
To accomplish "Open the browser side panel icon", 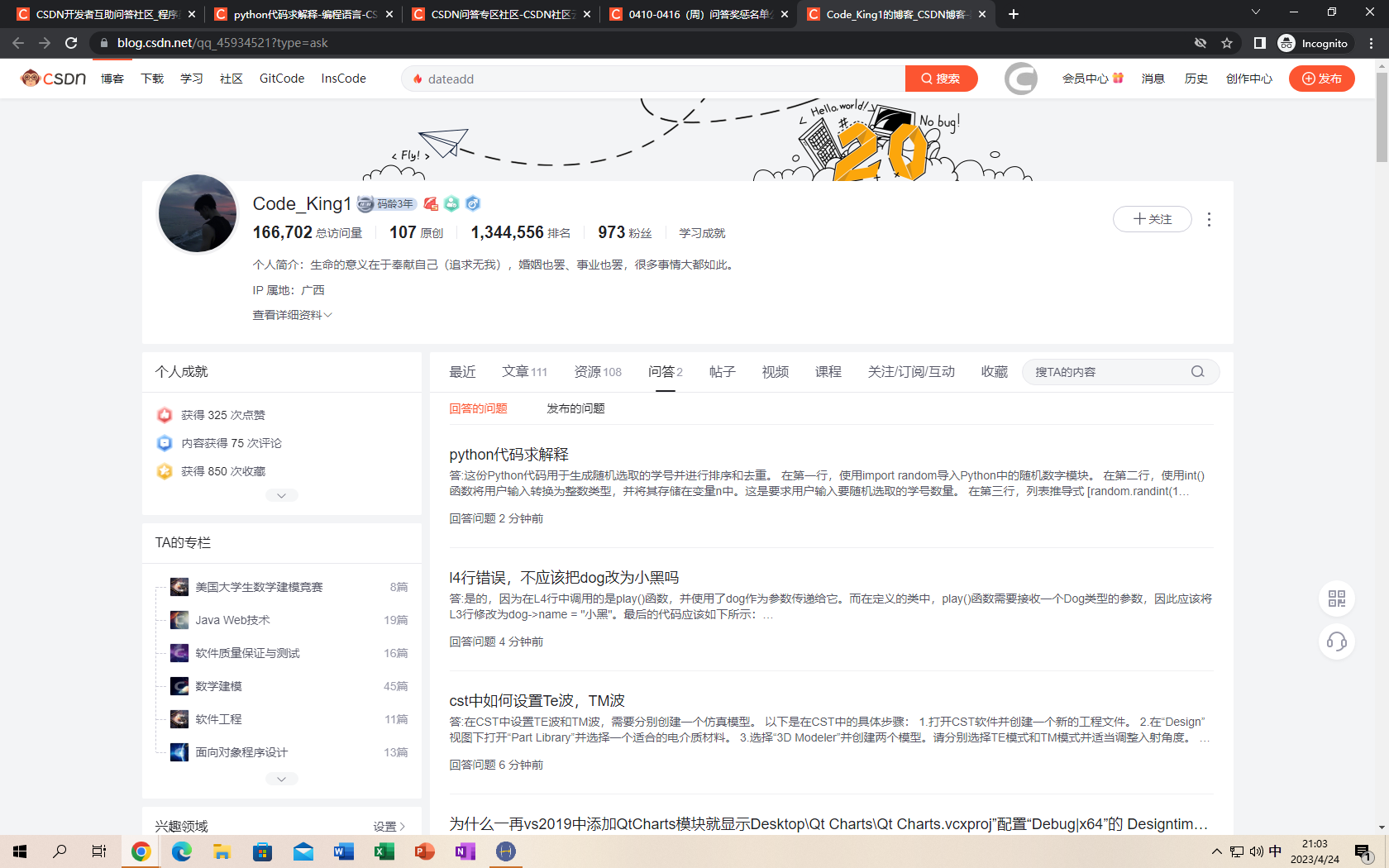I will click(x=1259, y=43).
